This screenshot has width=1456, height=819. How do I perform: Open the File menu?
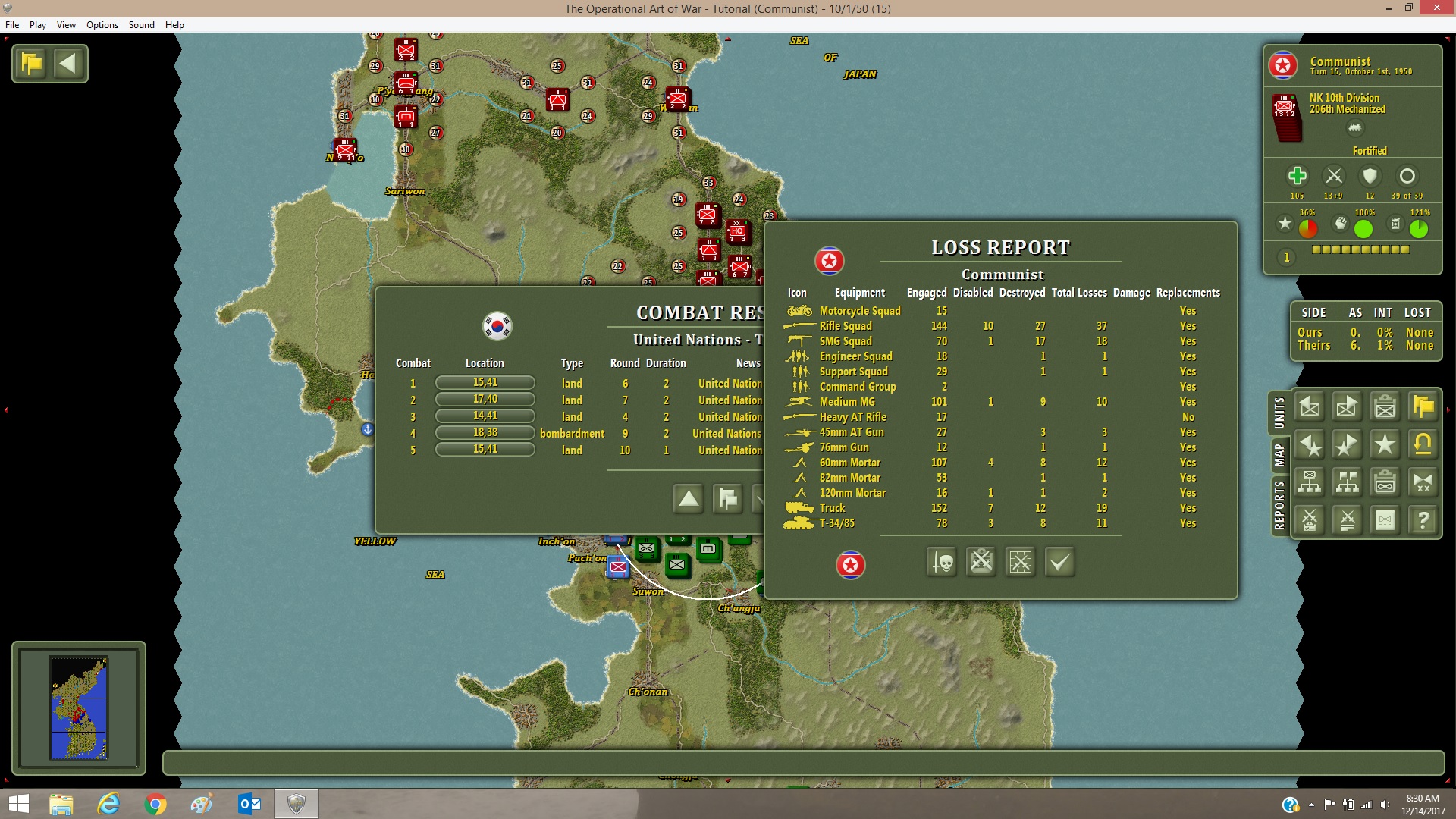(x=12, y=24)
